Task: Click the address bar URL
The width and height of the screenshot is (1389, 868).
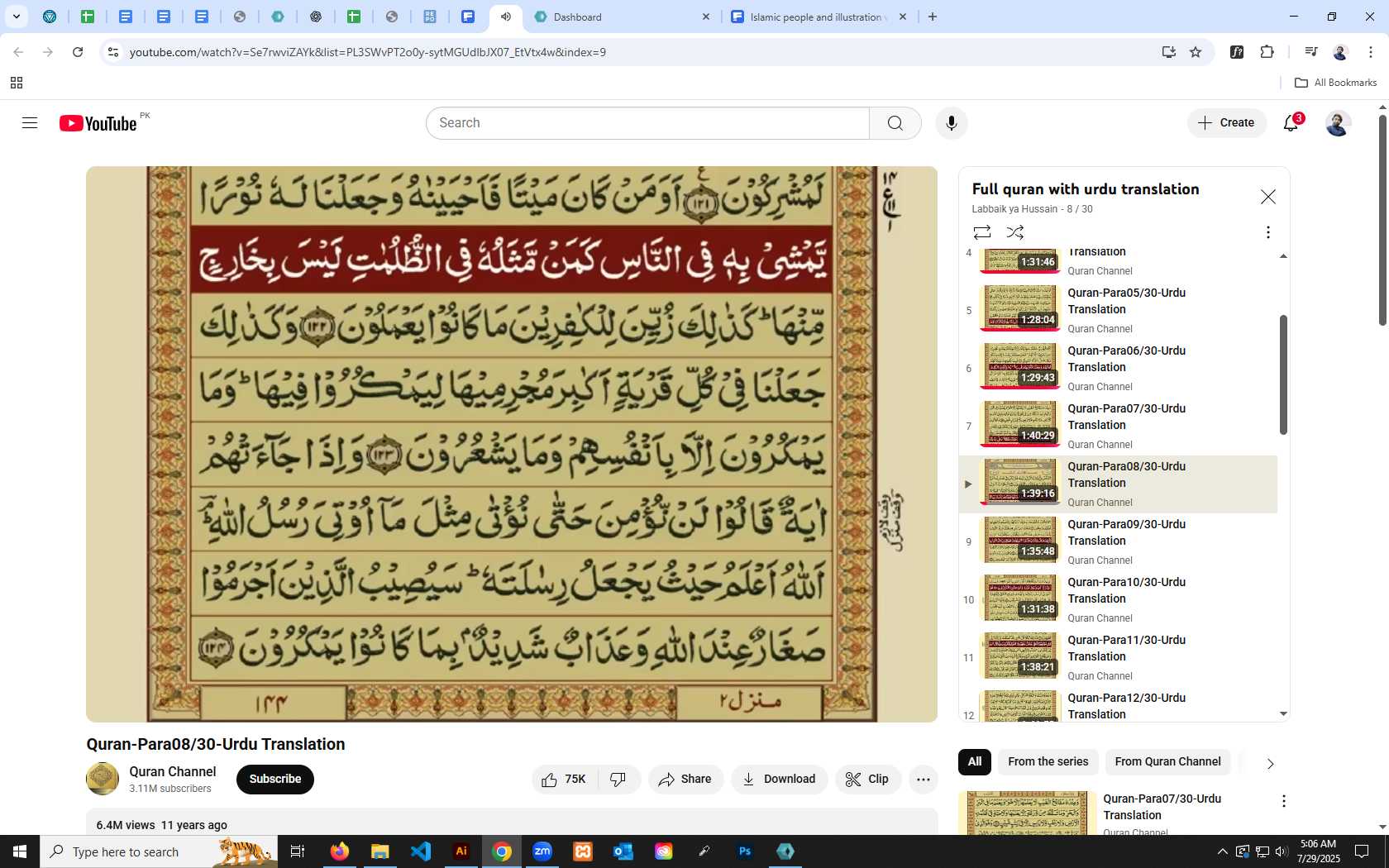Action: [367, 52]
